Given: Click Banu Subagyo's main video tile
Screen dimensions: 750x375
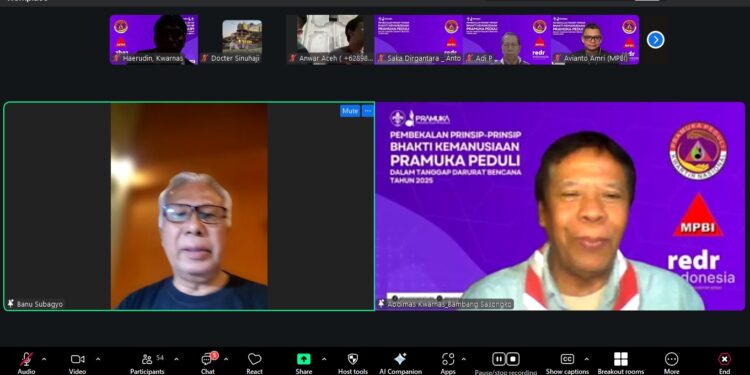Looking at the screenshot, I should [x=189, y=206].
